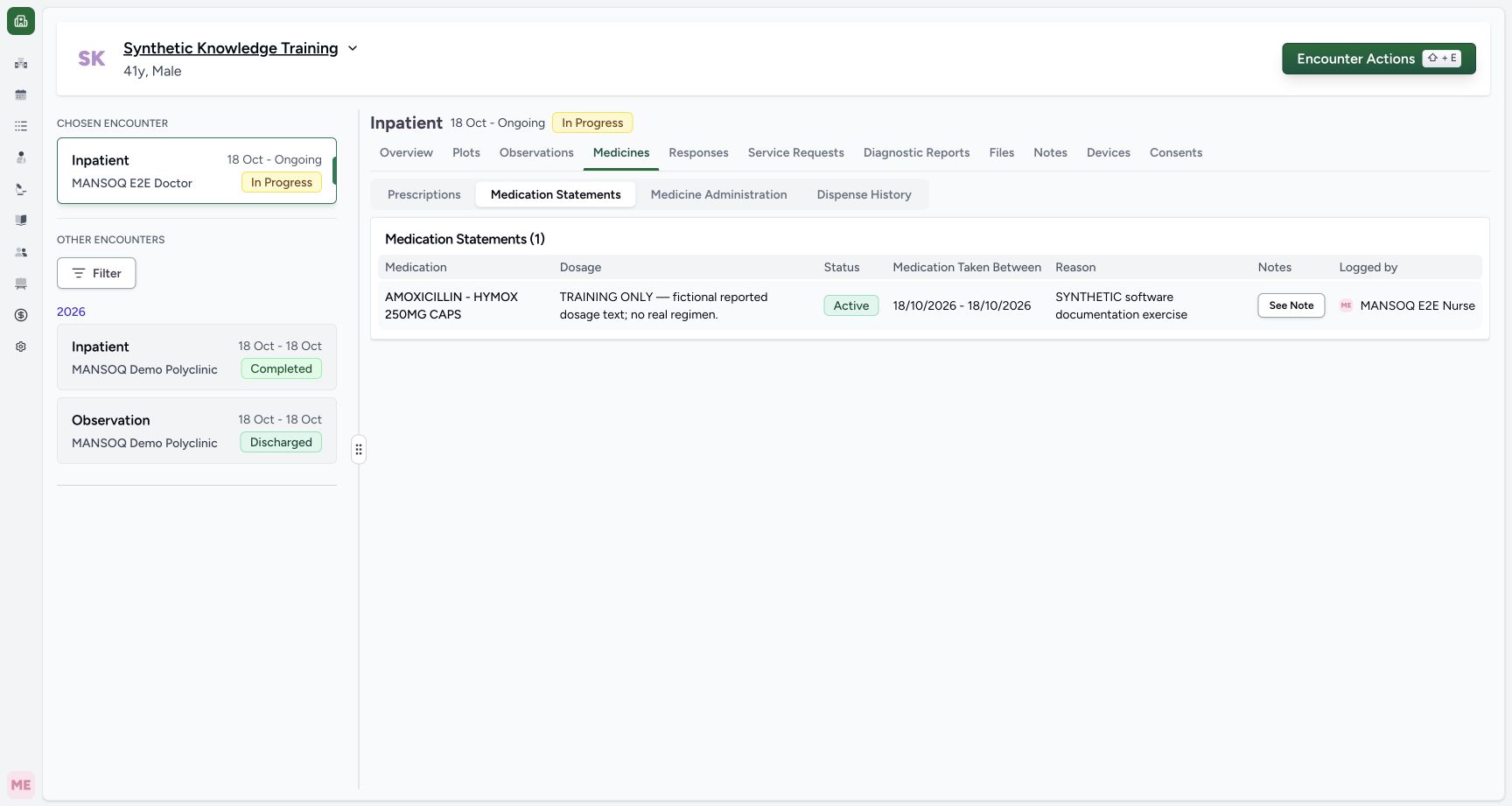
Task: Open the settings gear sidebar icon
Action: coord(21,347)
